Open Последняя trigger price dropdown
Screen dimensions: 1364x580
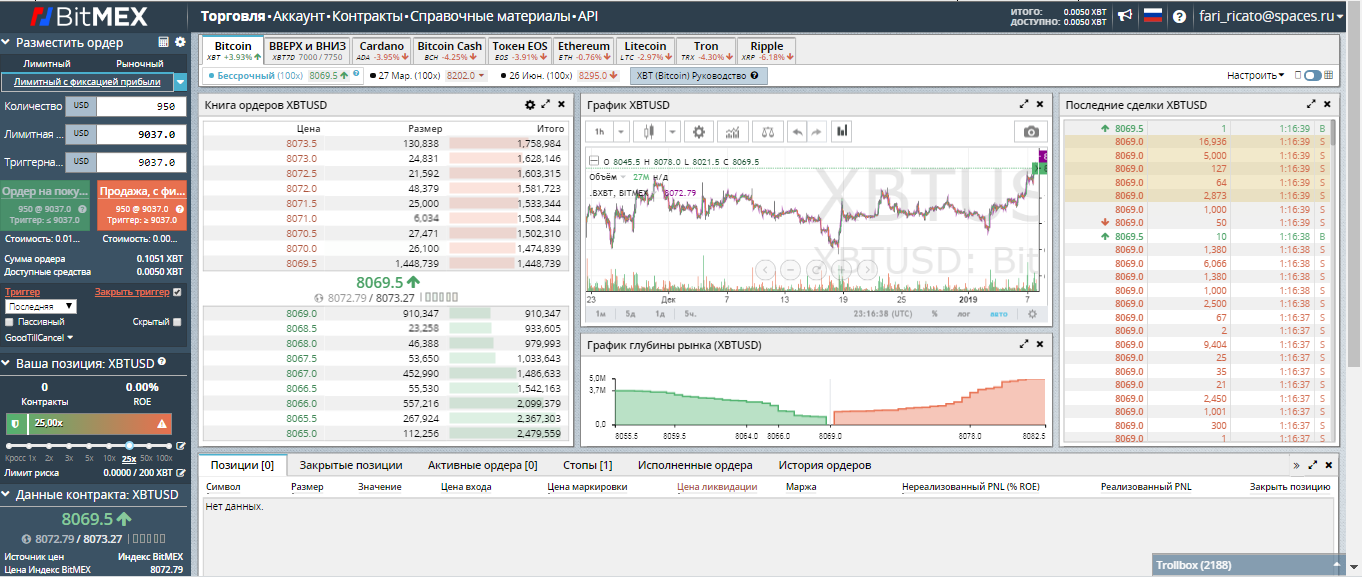(41, 306)
